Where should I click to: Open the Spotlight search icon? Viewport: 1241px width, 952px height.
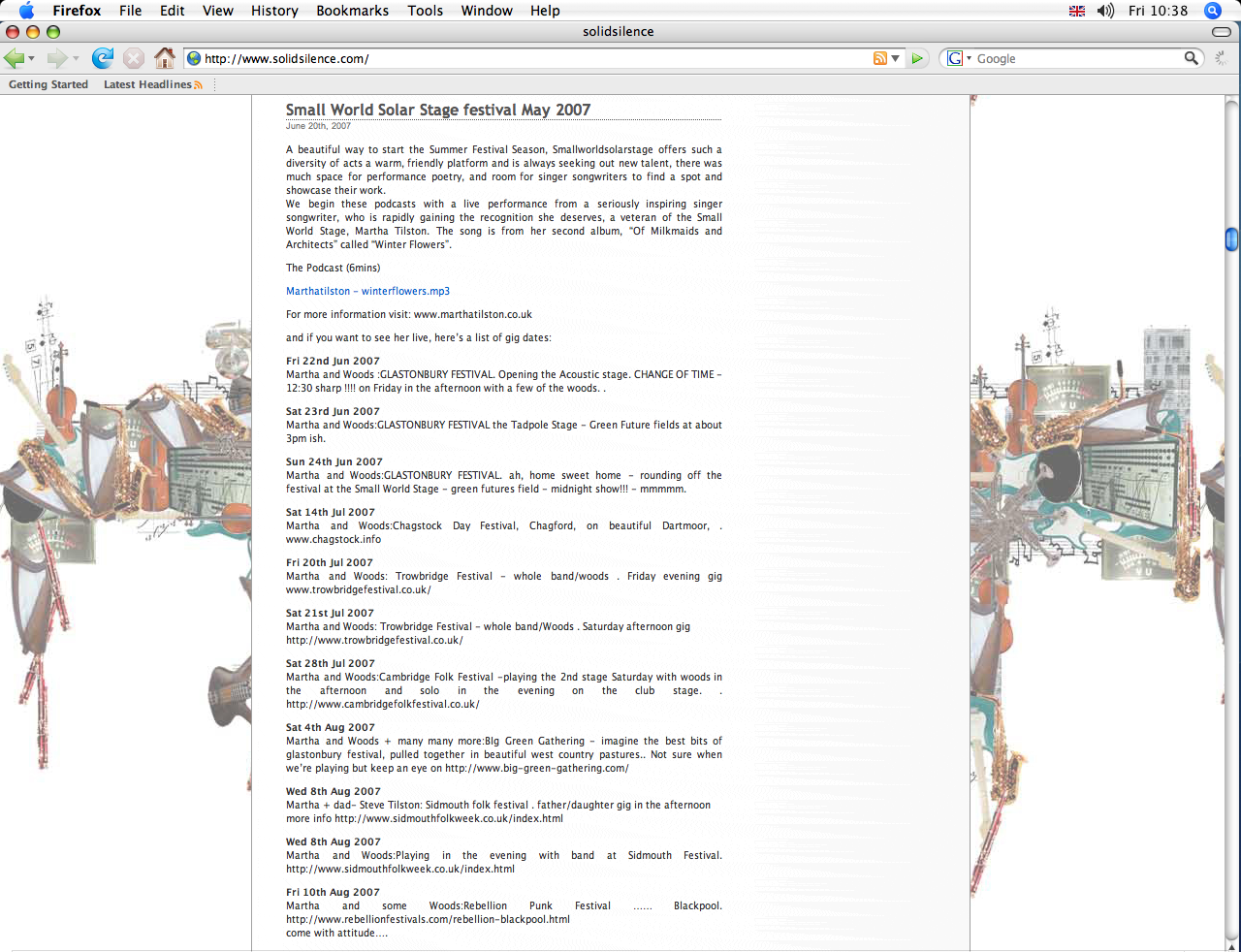[x=1212, y=11]
